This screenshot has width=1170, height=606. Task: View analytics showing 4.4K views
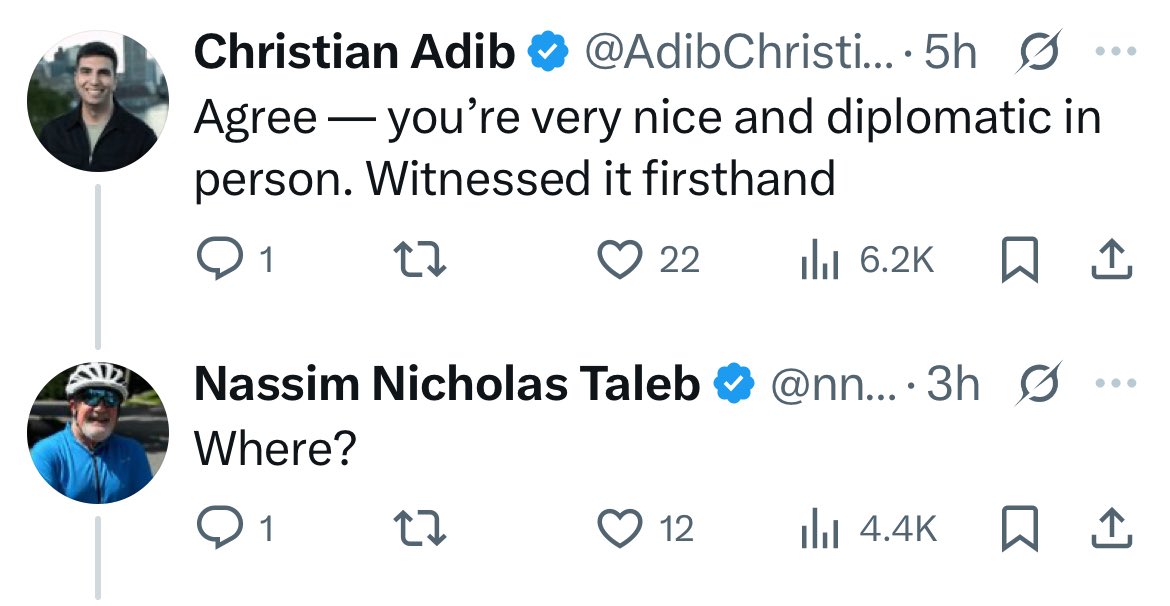click(819, 528)
